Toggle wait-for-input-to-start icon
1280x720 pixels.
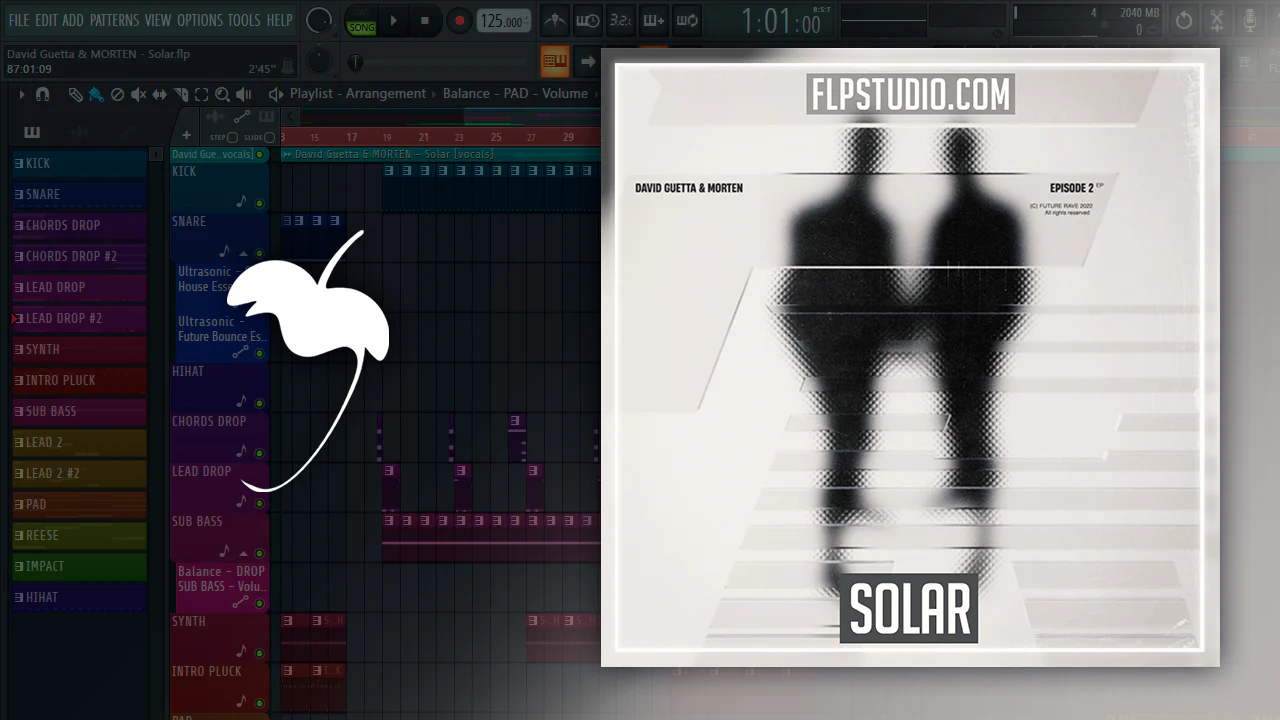pyautogui.click(x=588, y=21)
